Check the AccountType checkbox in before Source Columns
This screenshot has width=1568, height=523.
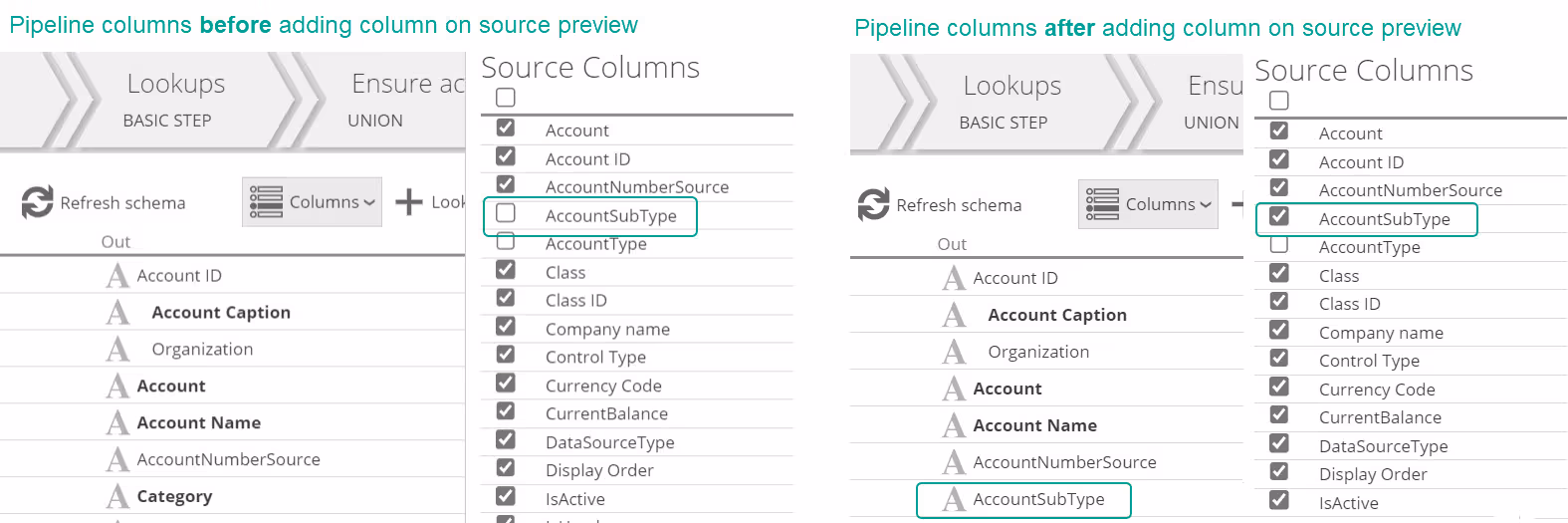pyautogui.click(x=506, y=241)
